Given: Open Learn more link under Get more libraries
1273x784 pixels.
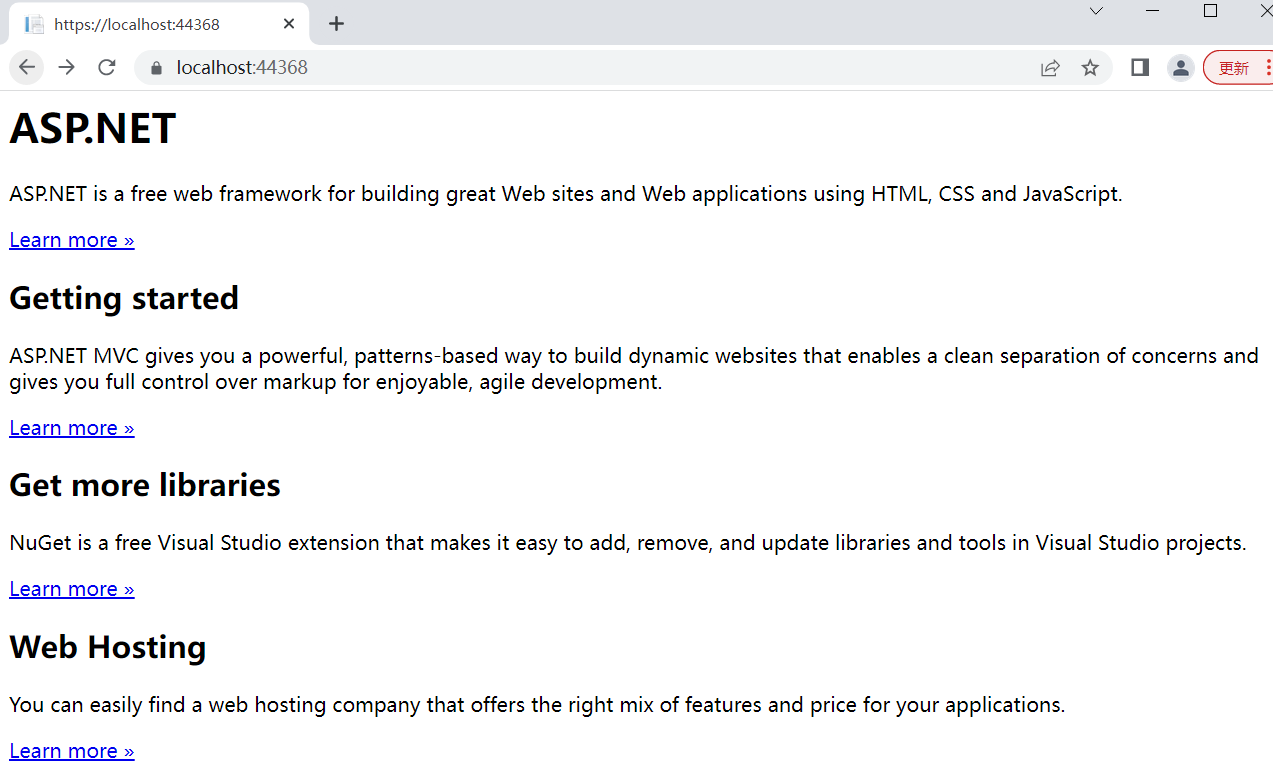Looking at the screenshot, I should pos(72,589).
